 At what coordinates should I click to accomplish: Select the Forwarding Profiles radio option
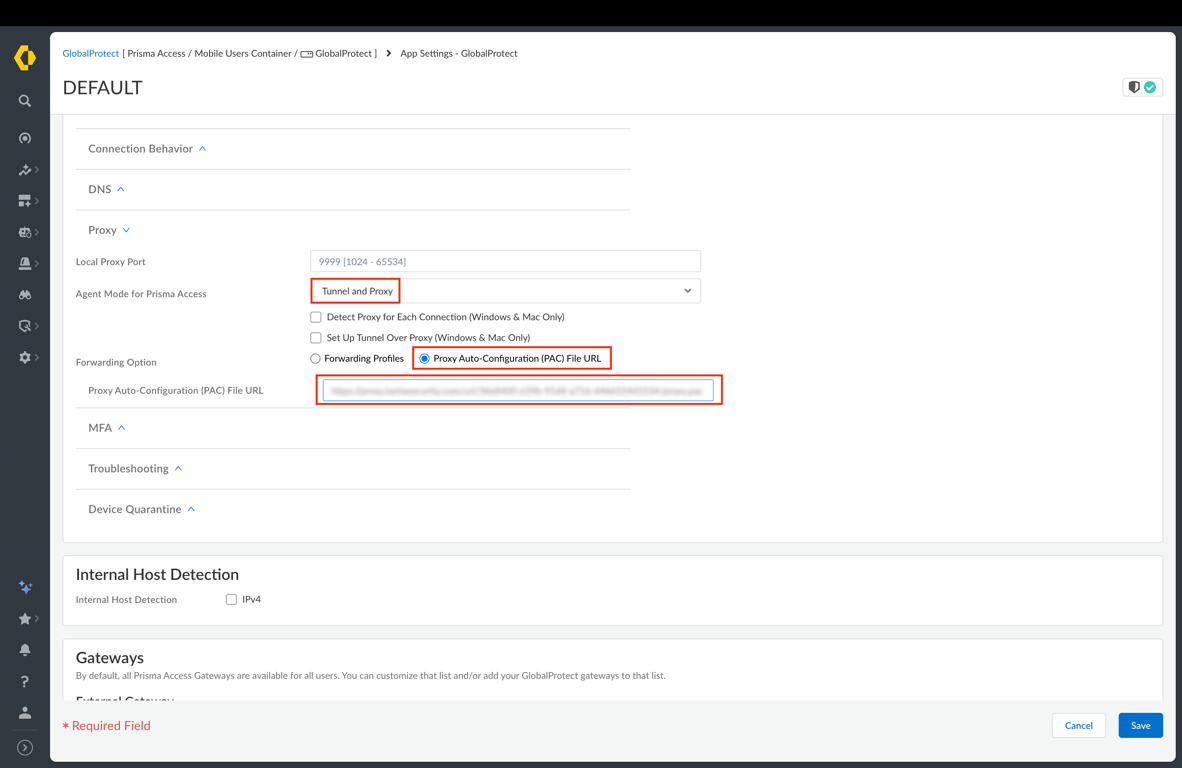(x=315, y=359)
